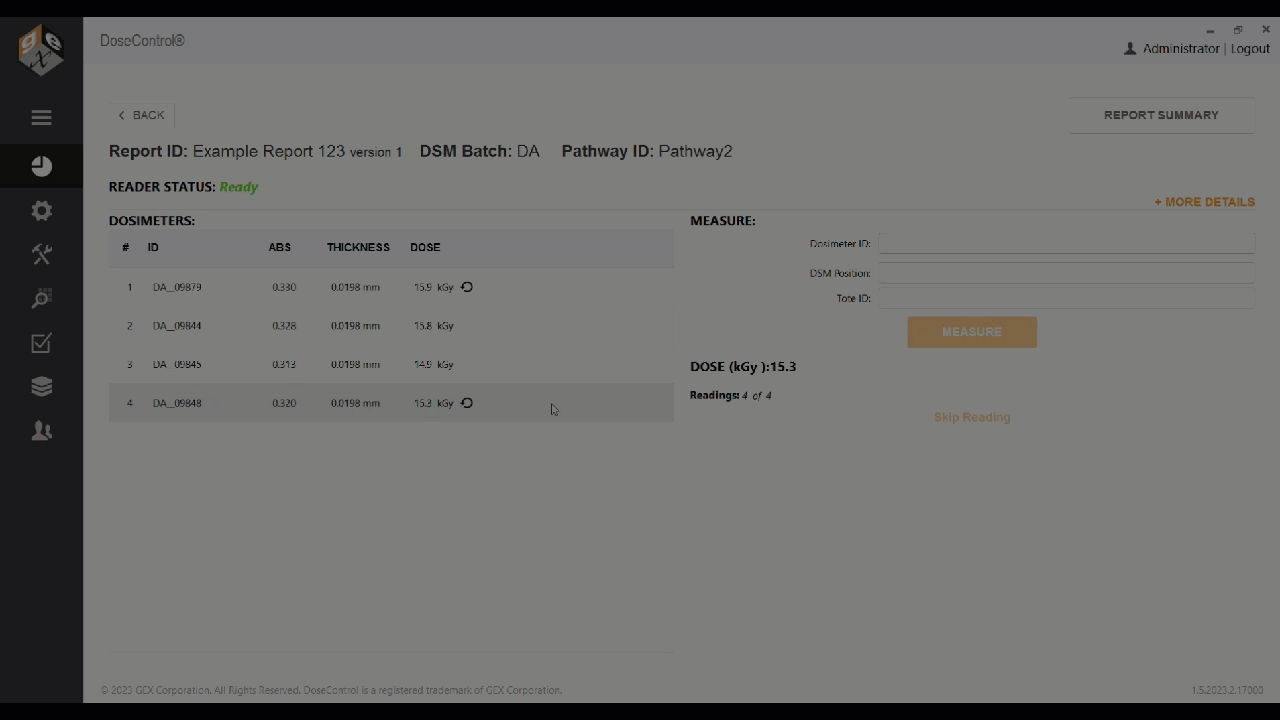The height and width of the screenshot is (720, 1280).
Task: Click the 15.8 kGy dose value
Action: (434, 326)
